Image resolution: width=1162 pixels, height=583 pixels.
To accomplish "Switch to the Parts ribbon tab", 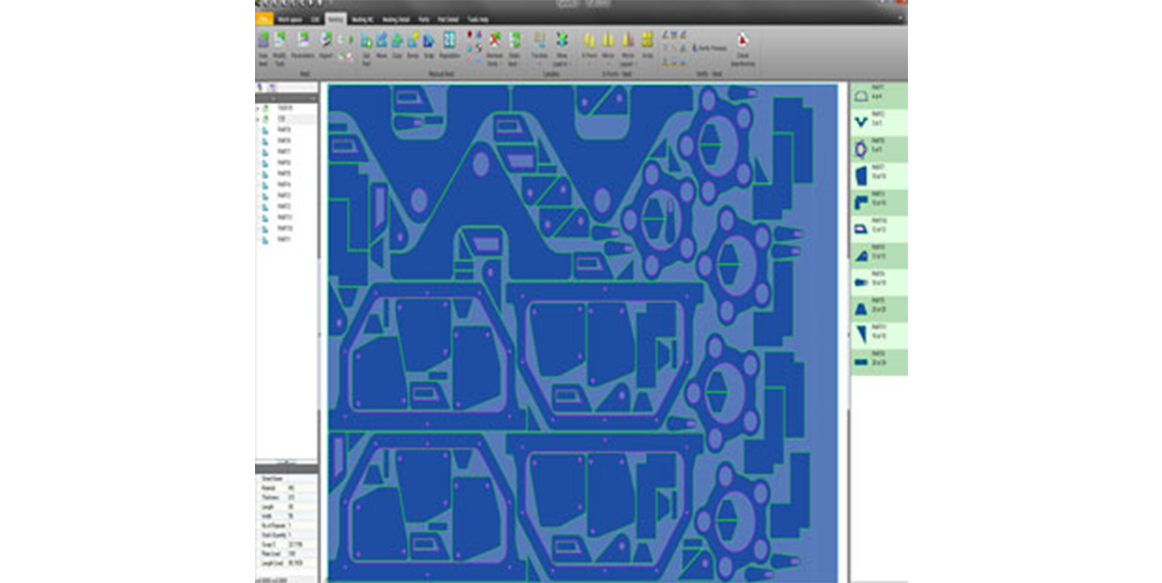I will point(424,19).
